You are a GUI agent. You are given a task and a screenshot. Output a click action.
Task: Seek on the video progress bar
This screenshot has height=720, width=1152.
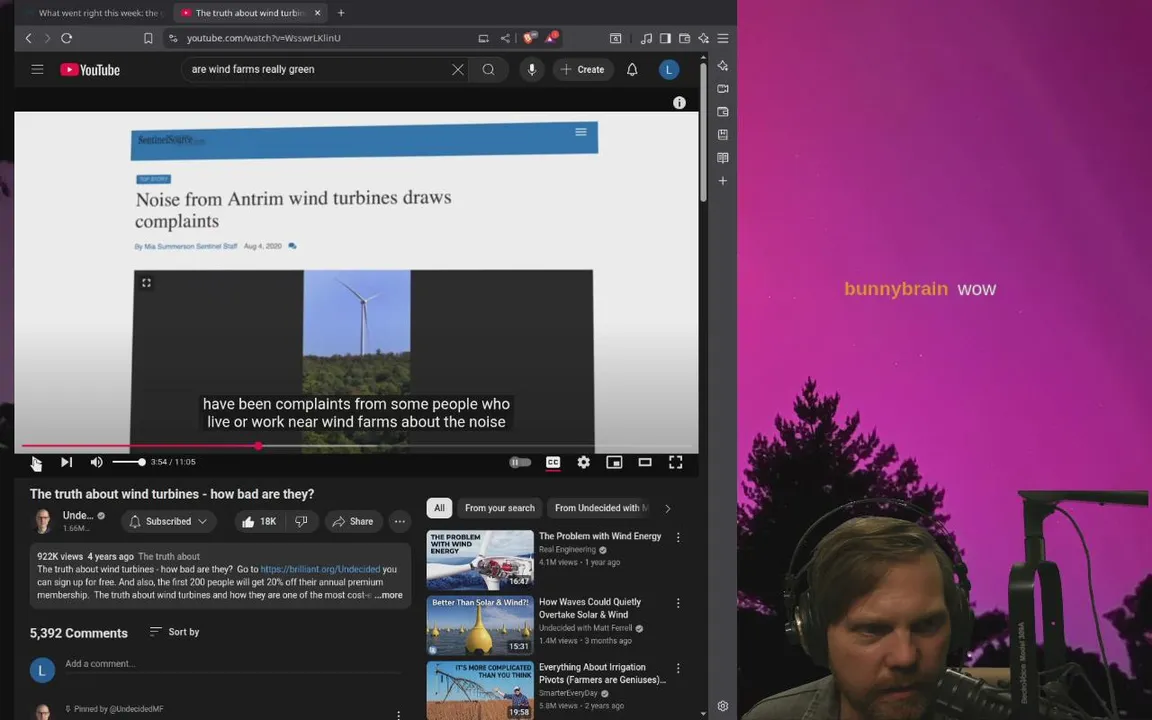coord(356,446)
